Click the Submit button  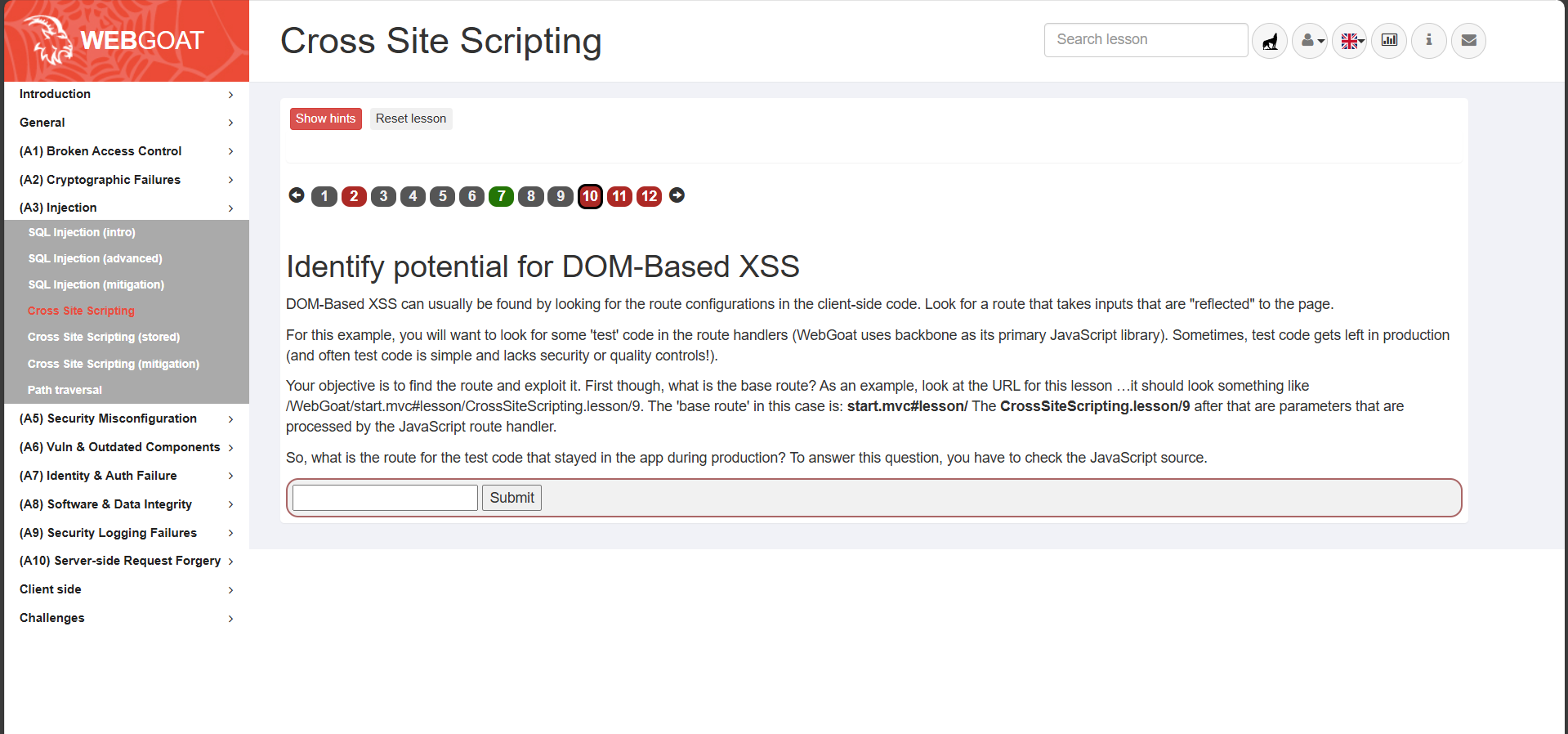(x=511, y=498)
